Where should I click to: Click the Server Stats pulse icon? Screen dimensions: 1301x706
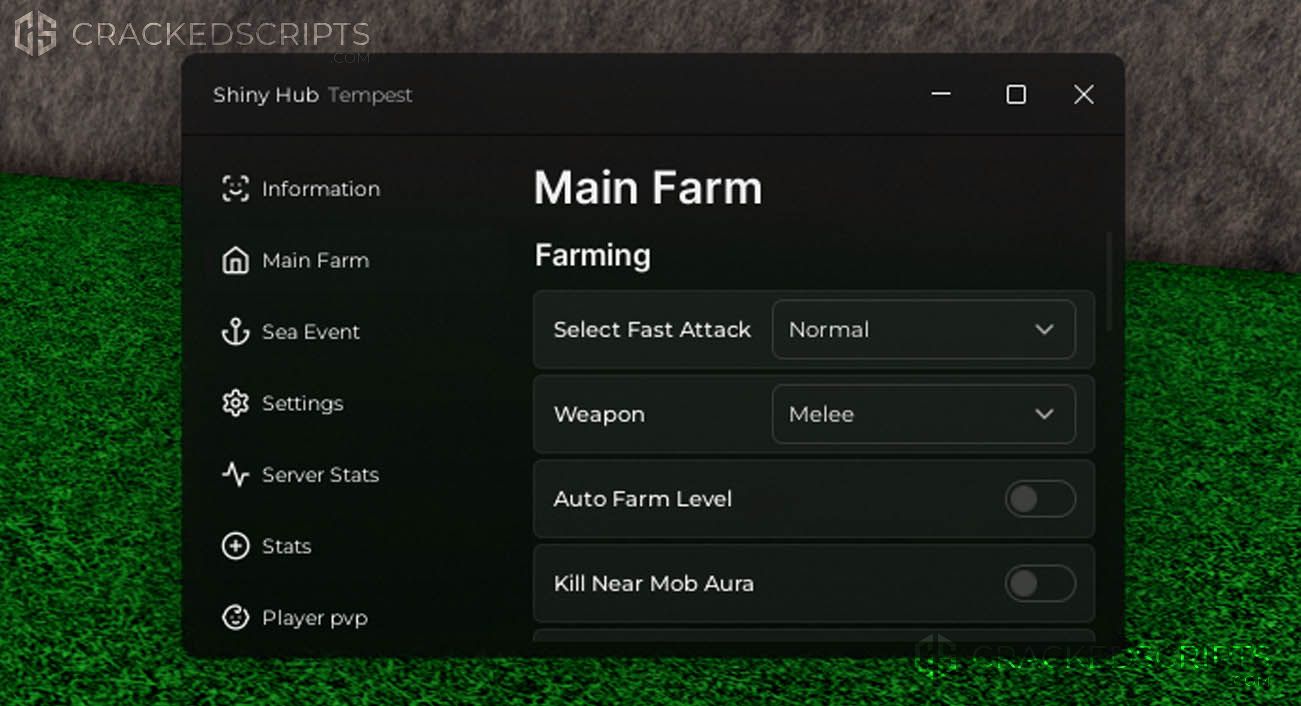(x=235, y=475)
